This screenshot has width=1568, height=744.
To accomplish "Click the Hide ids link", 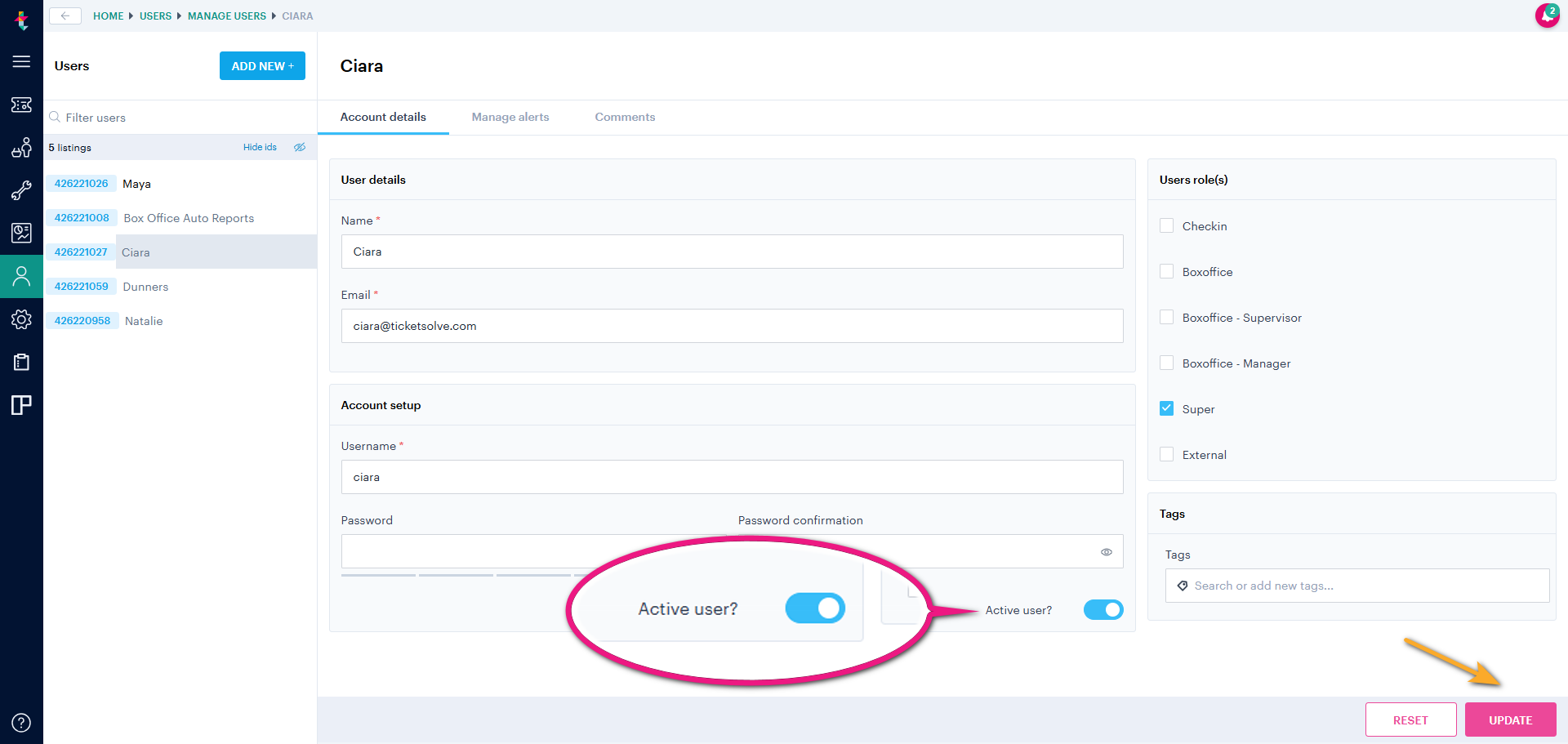I will pyautogui.click(x=260, y=147).
